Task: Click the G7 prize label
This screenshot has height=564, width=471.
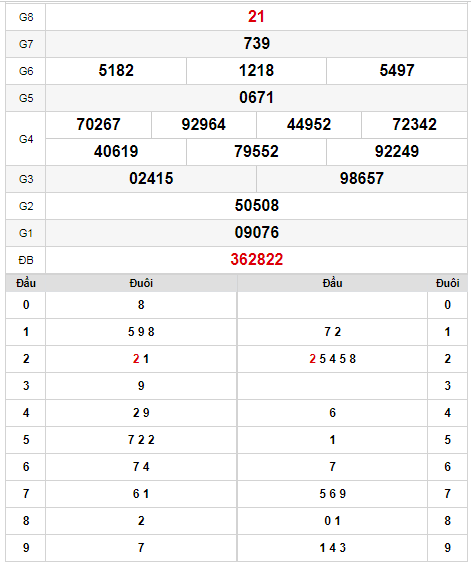Action: [x=26, y=44]
